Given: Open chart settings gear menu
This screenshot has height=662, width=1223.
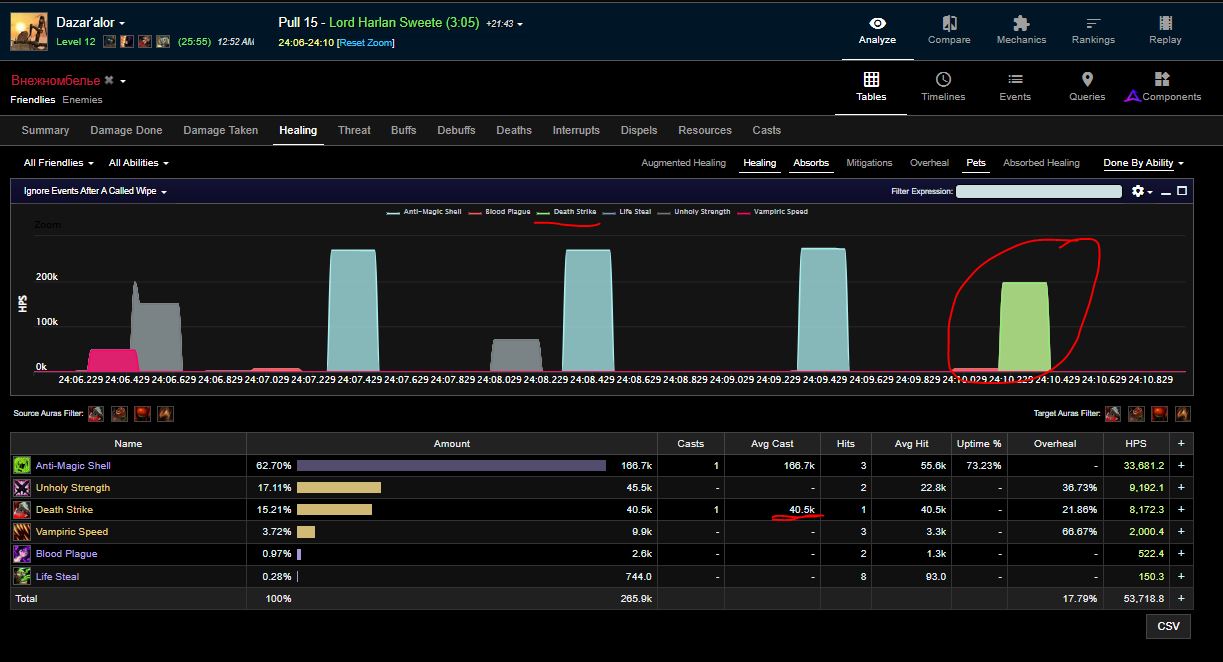Looking at the screenshot, I should pyautogui.click(x=1137, y=191).
